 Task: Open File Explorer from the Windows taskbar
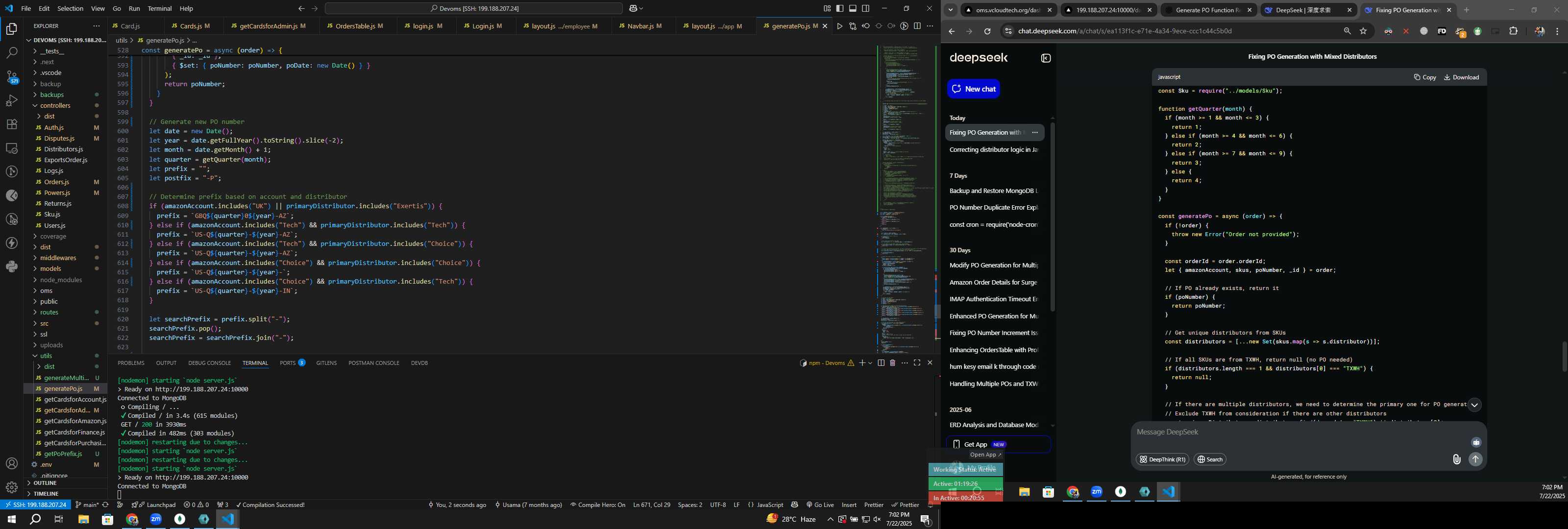tap(83, 519)
